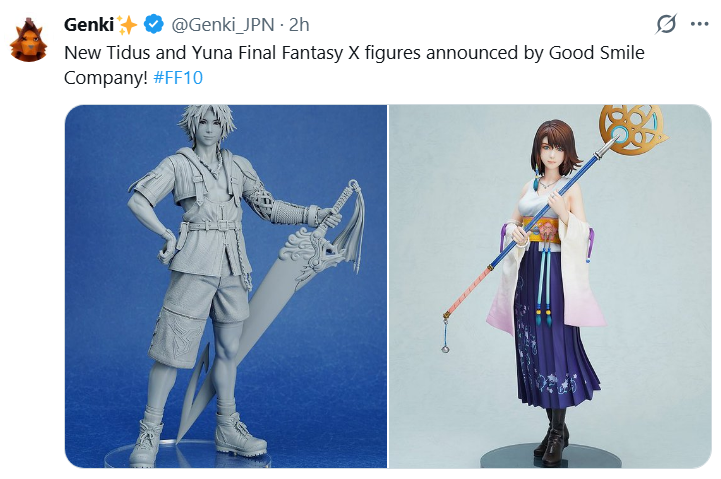Open the post via 2h timestamp
The height and width of the screenshot is (479, 721).
pyautogui.click(x=299, y=25)
